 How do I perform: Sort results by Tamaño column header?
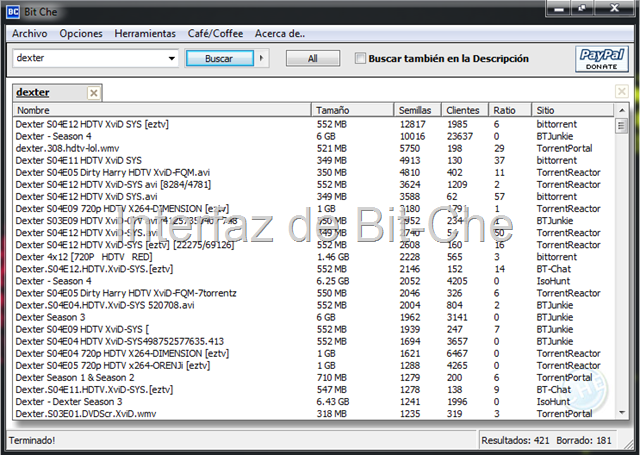352,110
